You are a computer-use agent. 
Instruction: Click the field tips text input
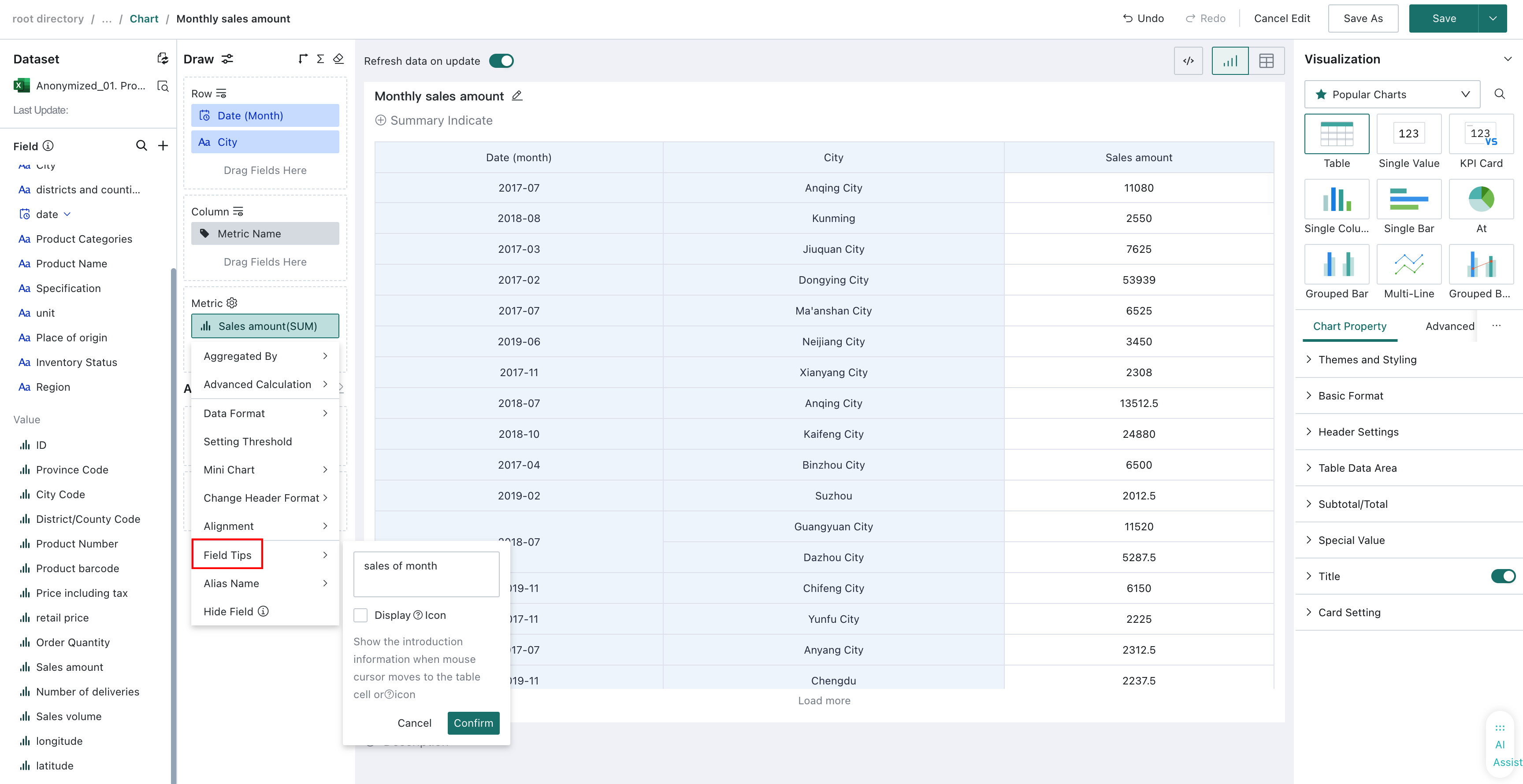pos(426,573)
